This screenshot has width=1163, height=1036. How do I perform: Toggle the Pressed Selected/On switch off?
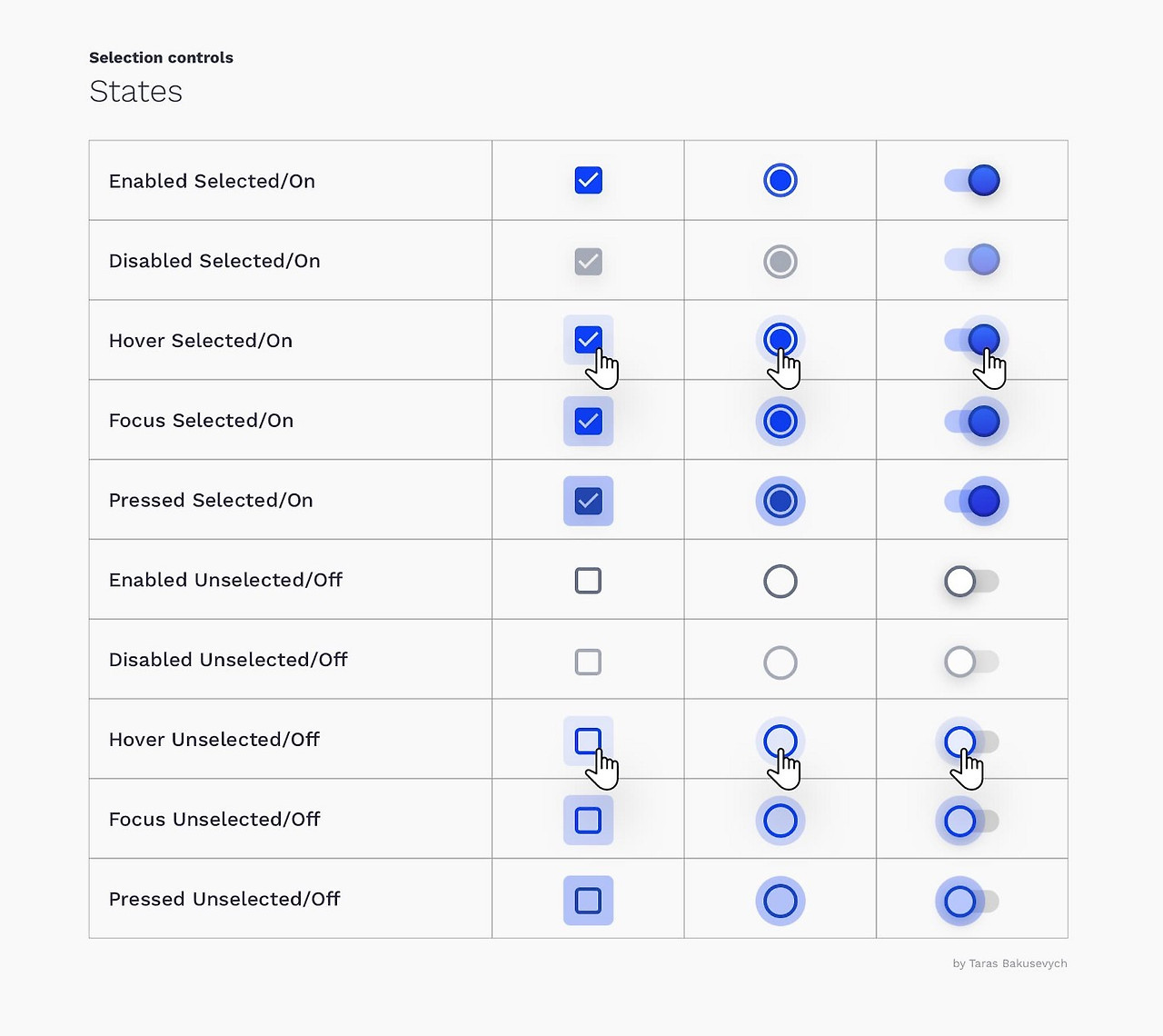coord(972,500)
